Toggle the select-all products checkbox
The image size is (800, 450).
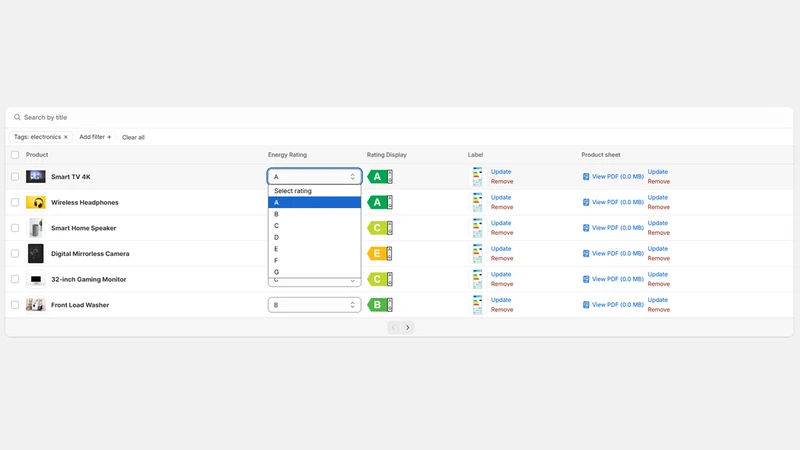(15, 155)
